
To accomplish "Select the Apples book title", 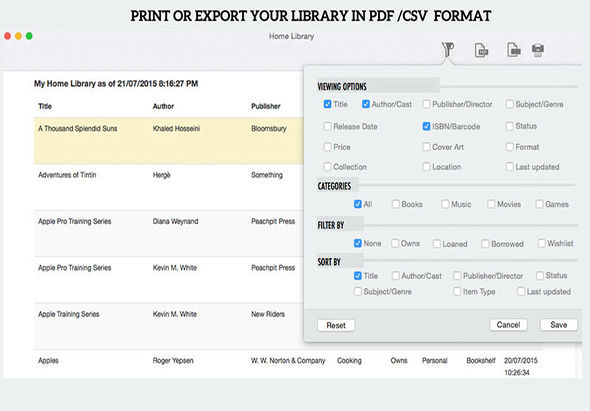I will (48, 361).
